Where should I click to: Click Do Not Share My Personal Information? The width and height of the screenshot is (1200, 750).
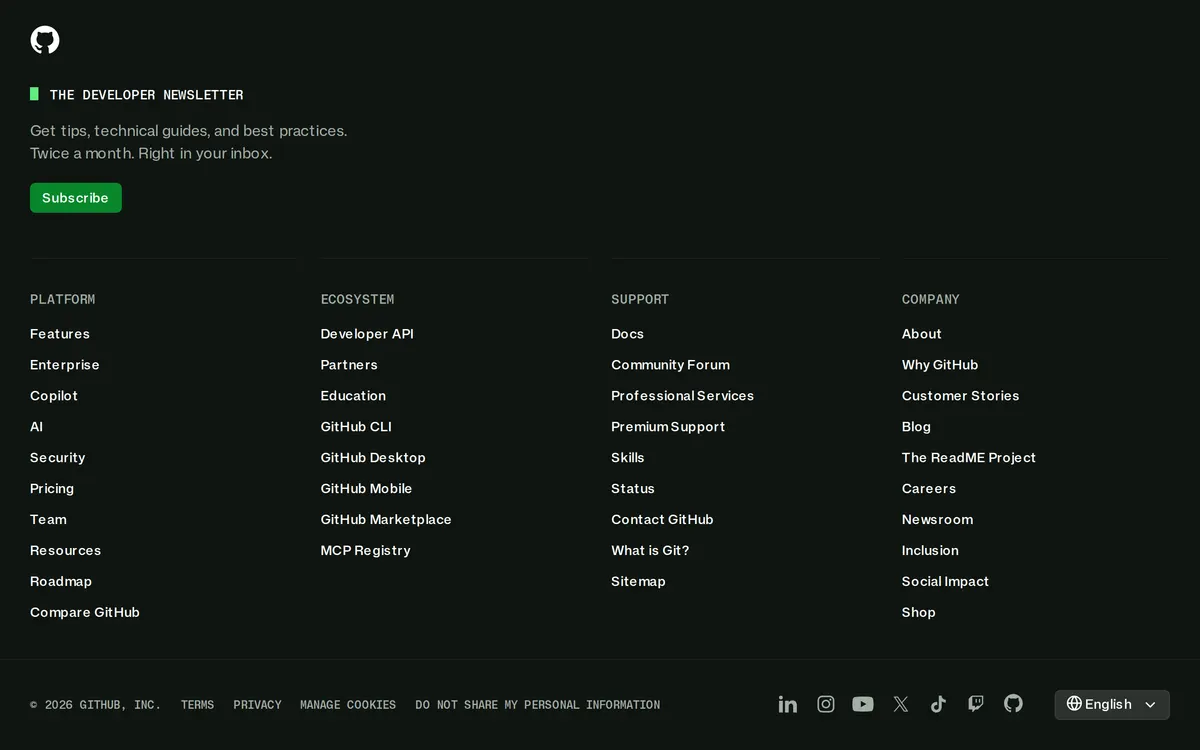(538, 705)
